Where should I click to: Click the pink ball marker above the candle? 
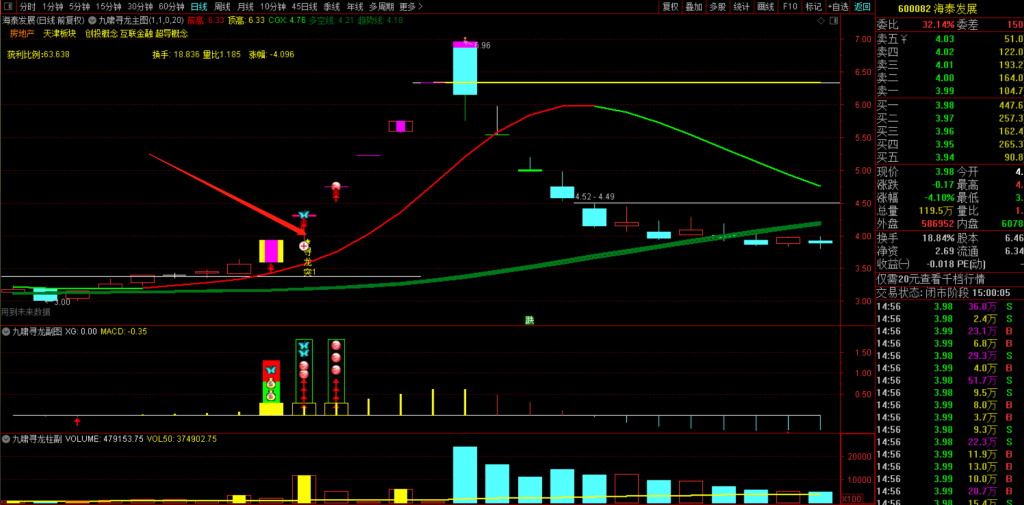(337, 186)
